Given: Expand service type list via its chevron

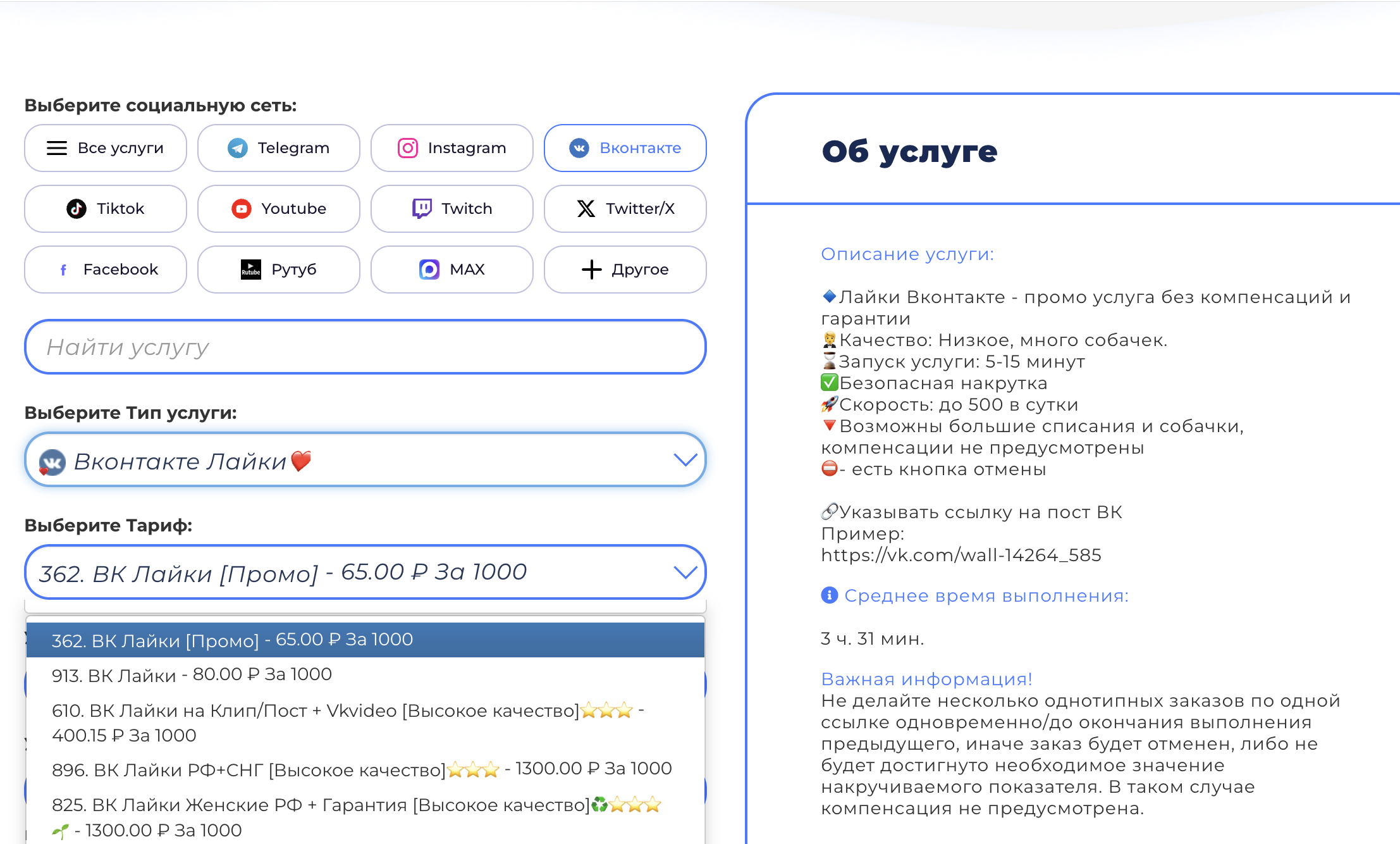Looking at the screenshot, I should point(685,460).
